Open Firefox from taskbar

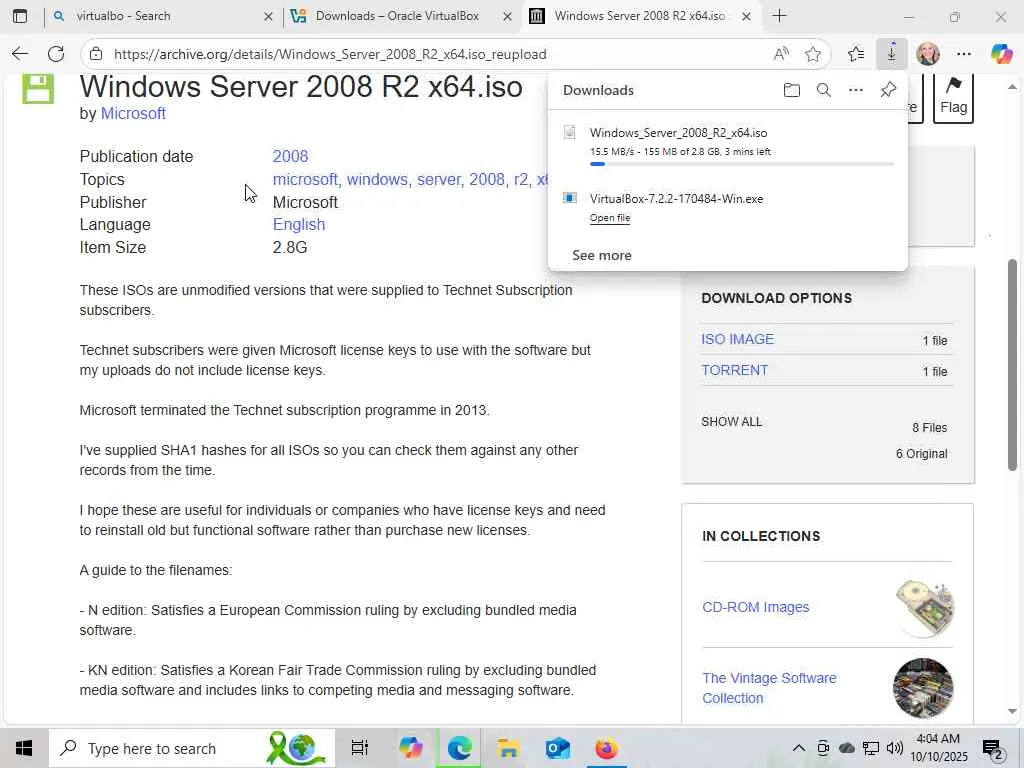point(607,748)
